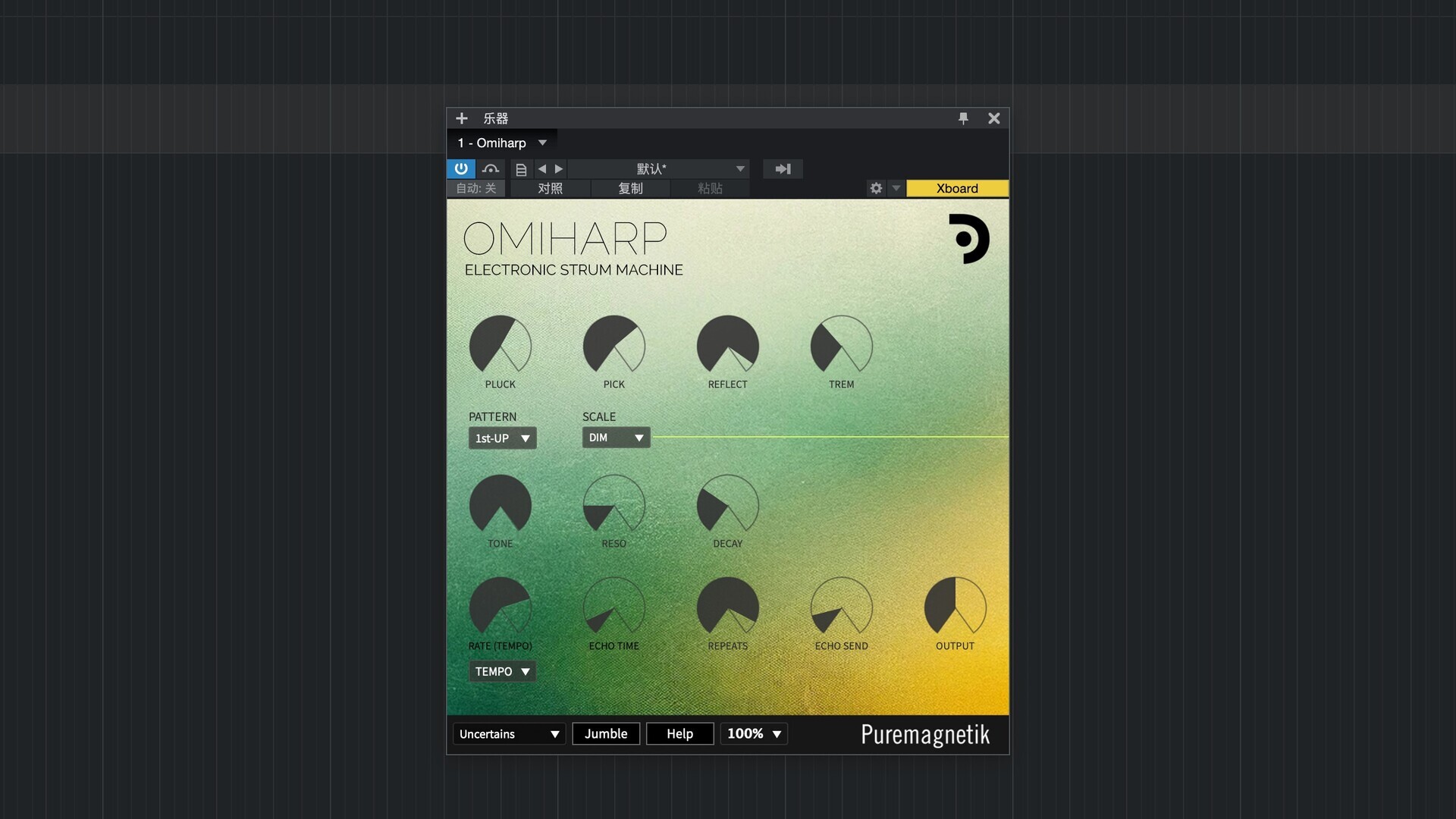Go to next preset arrow
1456x819 pixels.
coord(559,169)
